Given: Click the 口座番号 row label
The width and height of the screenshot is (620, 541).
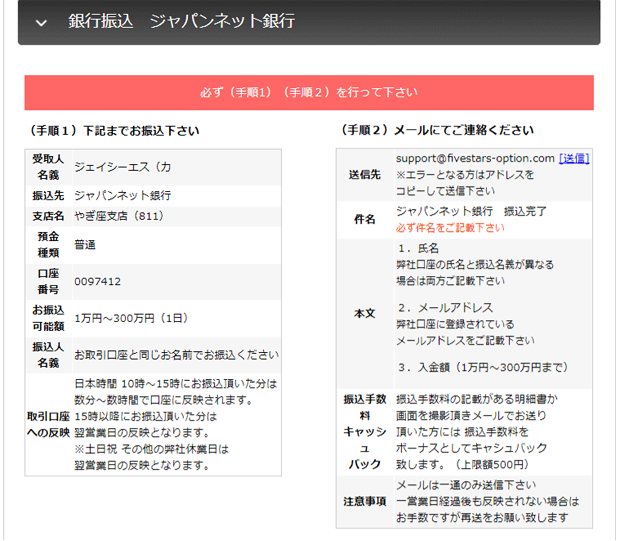Looking at the screenshot, I should [x=48, y=282].
